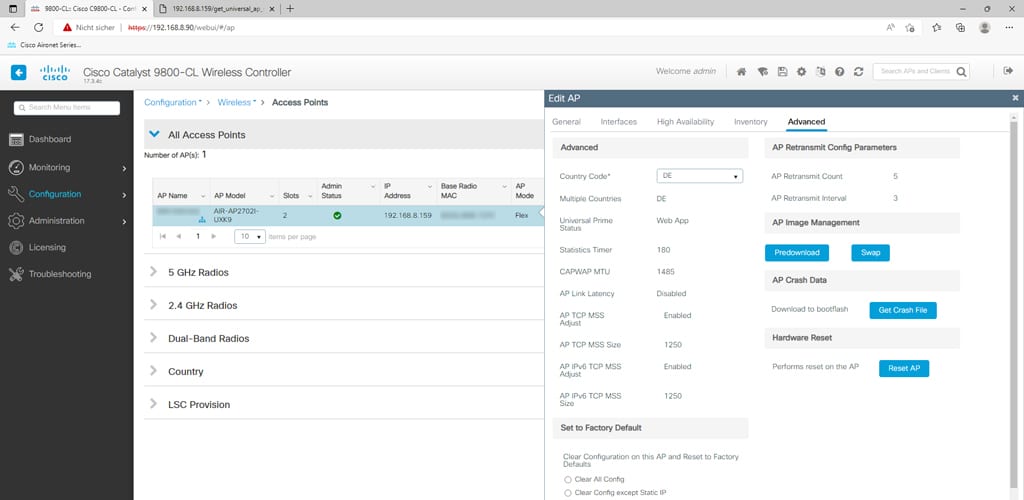Log out using the exit icon
1024x500 pixels.
(x=1008, y=71)
